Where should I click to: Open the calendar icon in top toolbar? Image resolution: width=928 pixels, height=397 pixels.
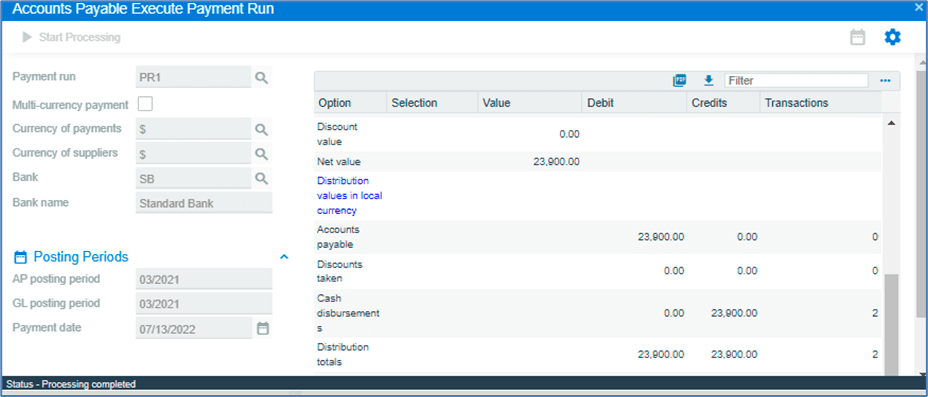[858, 37]
